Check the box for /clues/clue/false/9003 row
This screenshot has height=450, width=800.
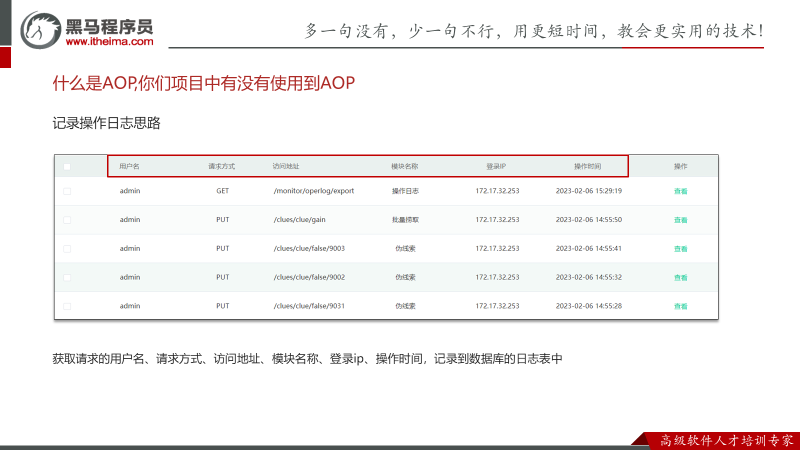click(x=67, y=249)
